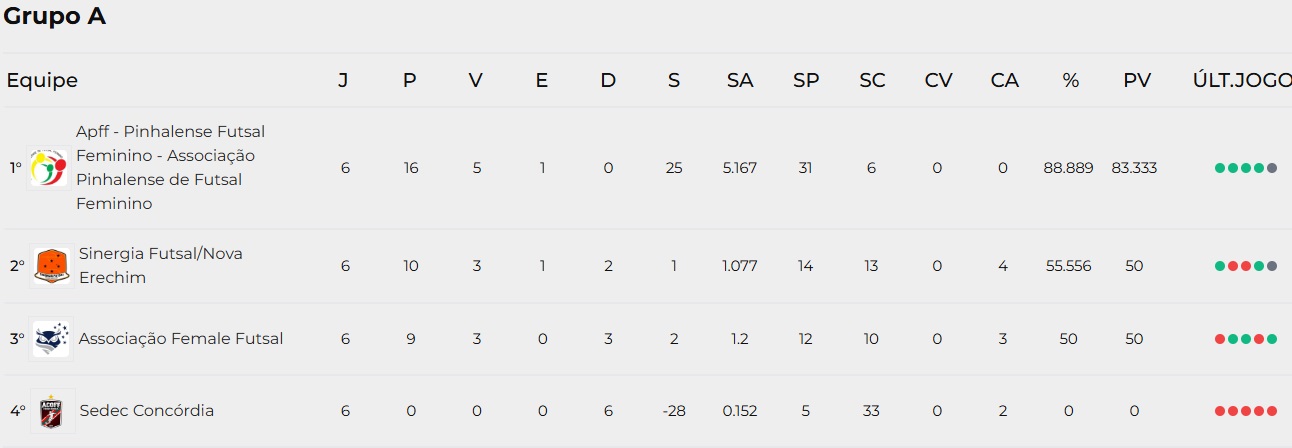Sort by the V wins column header

pyautogui.click(x=476, y=81)
